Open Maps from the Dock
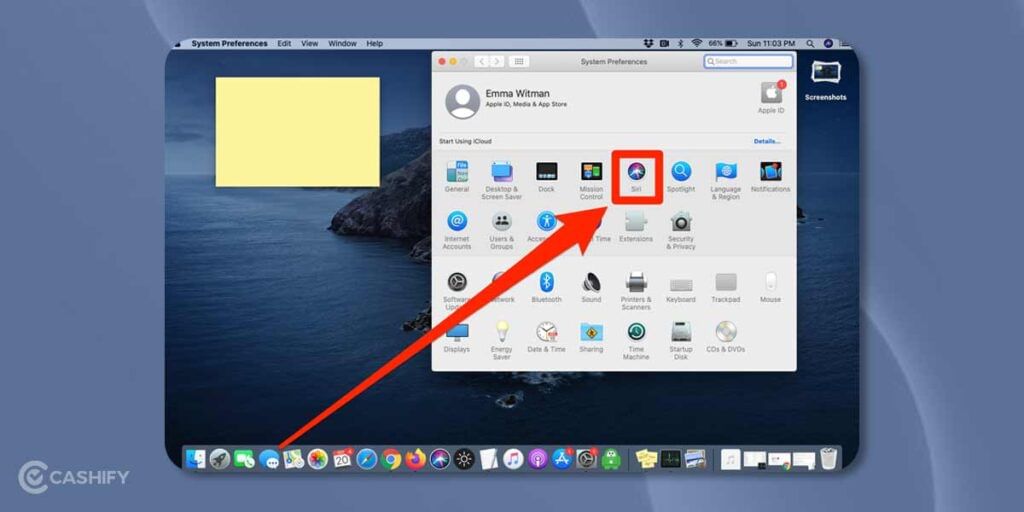 293,459
